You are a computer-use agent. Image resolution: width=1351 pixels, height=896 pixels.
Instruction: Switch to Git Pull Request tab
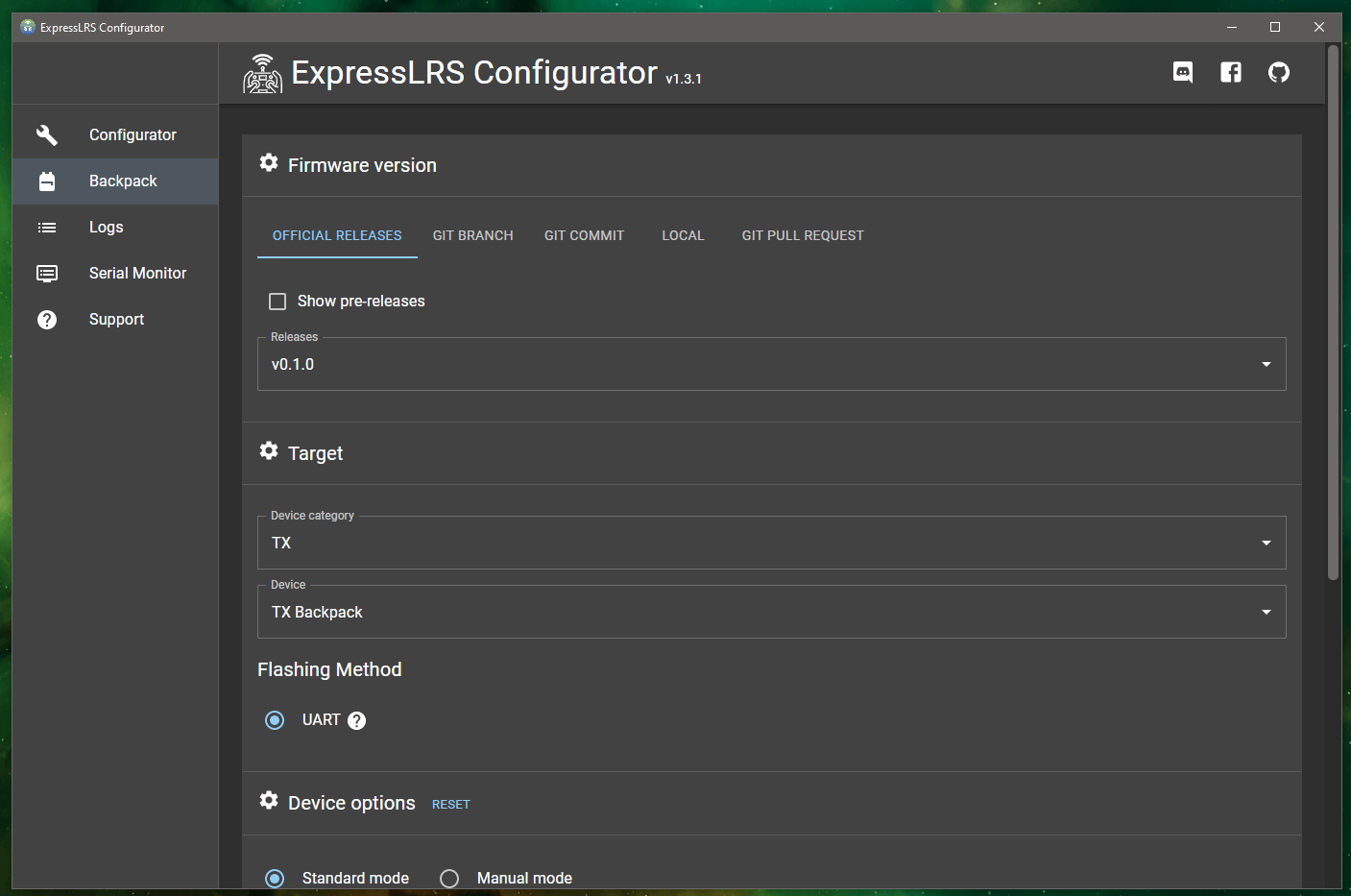(x=803, y=235)
